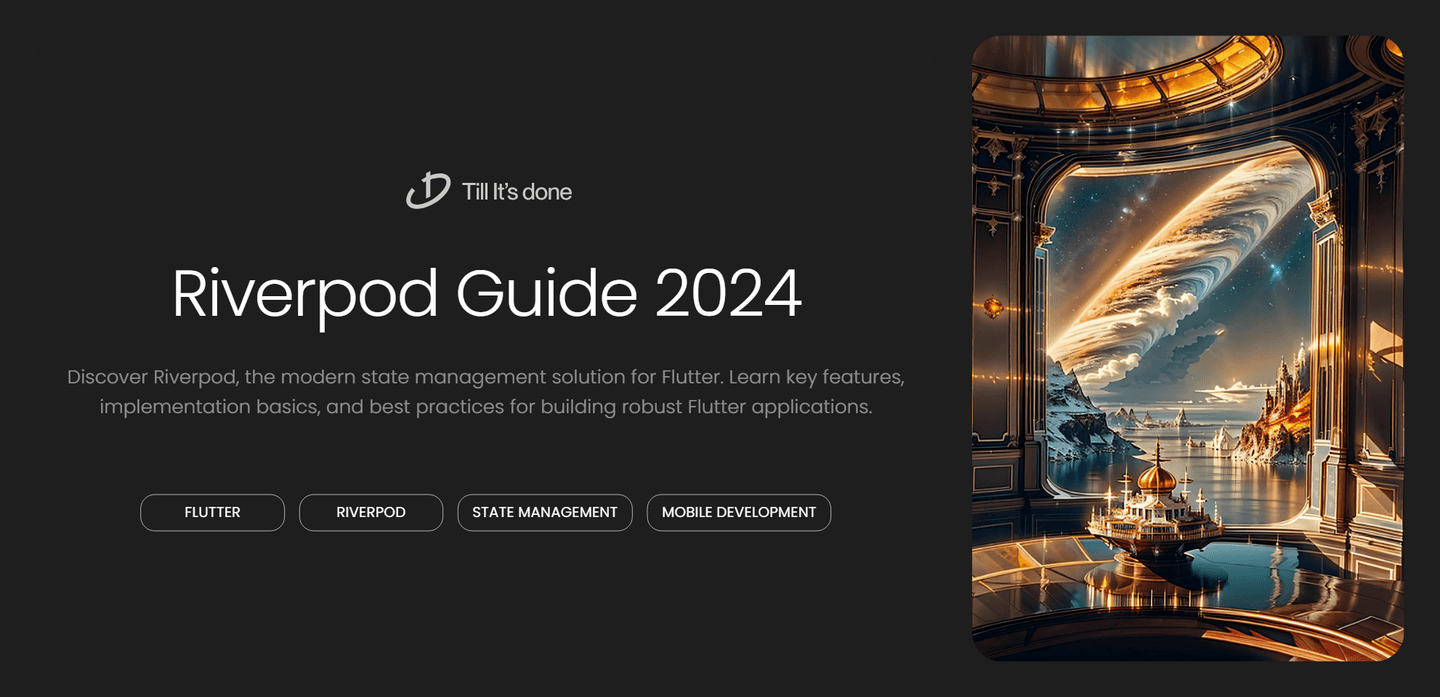Image resolution: width=1440 pixels, height=697 pixels.
Task: Click the Discover Riverpod description paragraph
Action: 486,392
